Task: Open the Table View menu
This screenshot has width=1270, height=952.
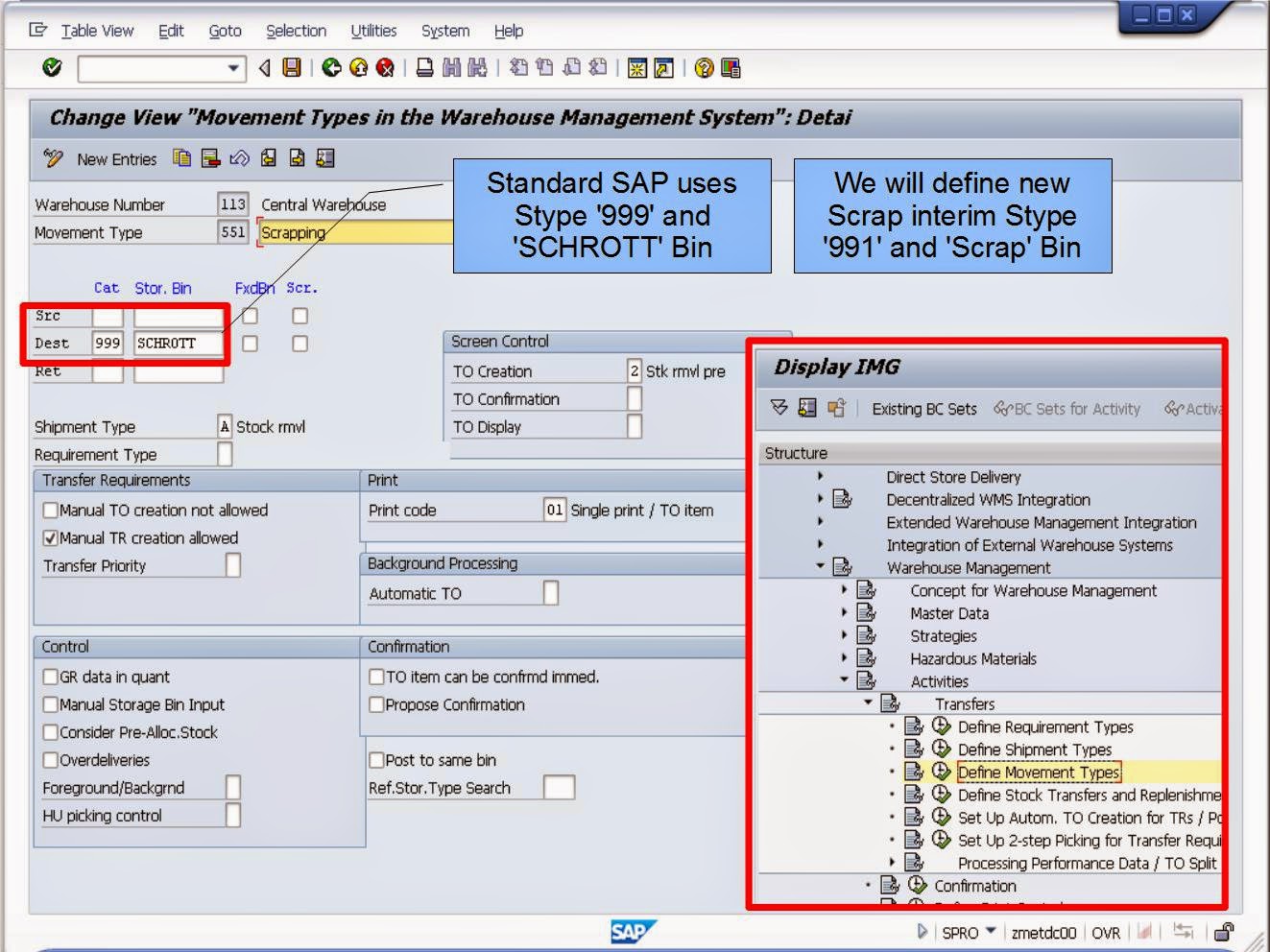Action: tap(97, 31)
